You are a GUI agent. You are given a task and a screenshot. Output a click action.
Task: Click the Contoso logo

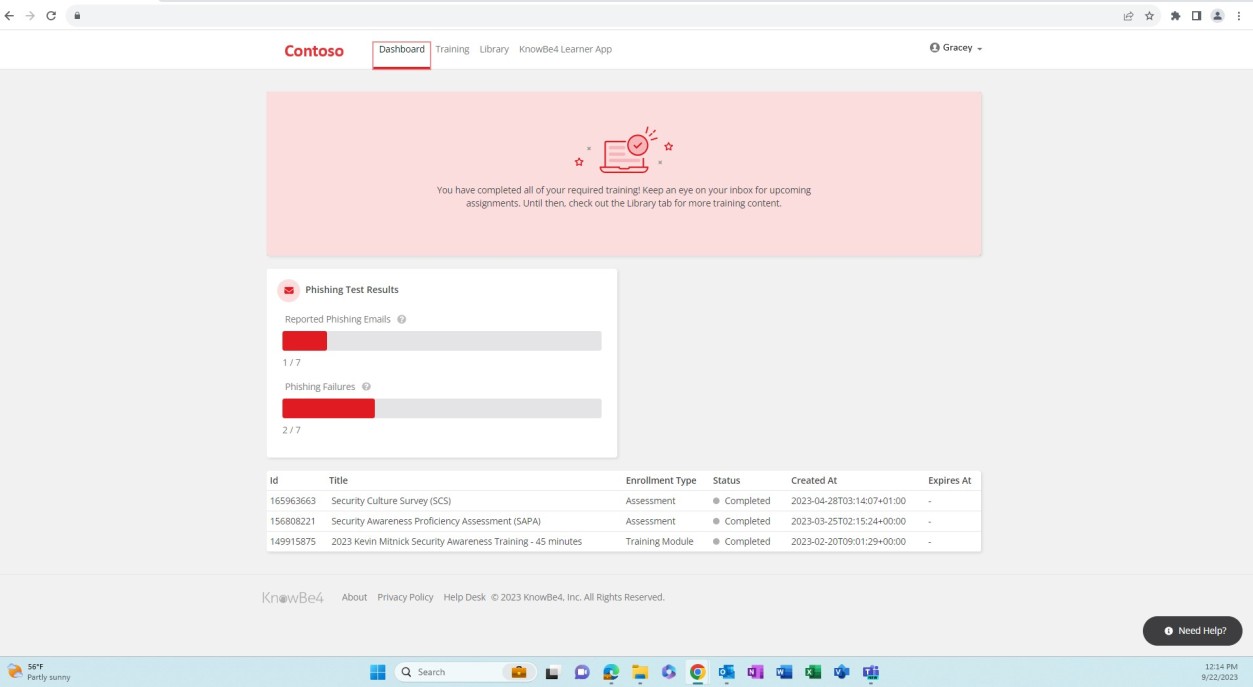(x=313, y=50)
